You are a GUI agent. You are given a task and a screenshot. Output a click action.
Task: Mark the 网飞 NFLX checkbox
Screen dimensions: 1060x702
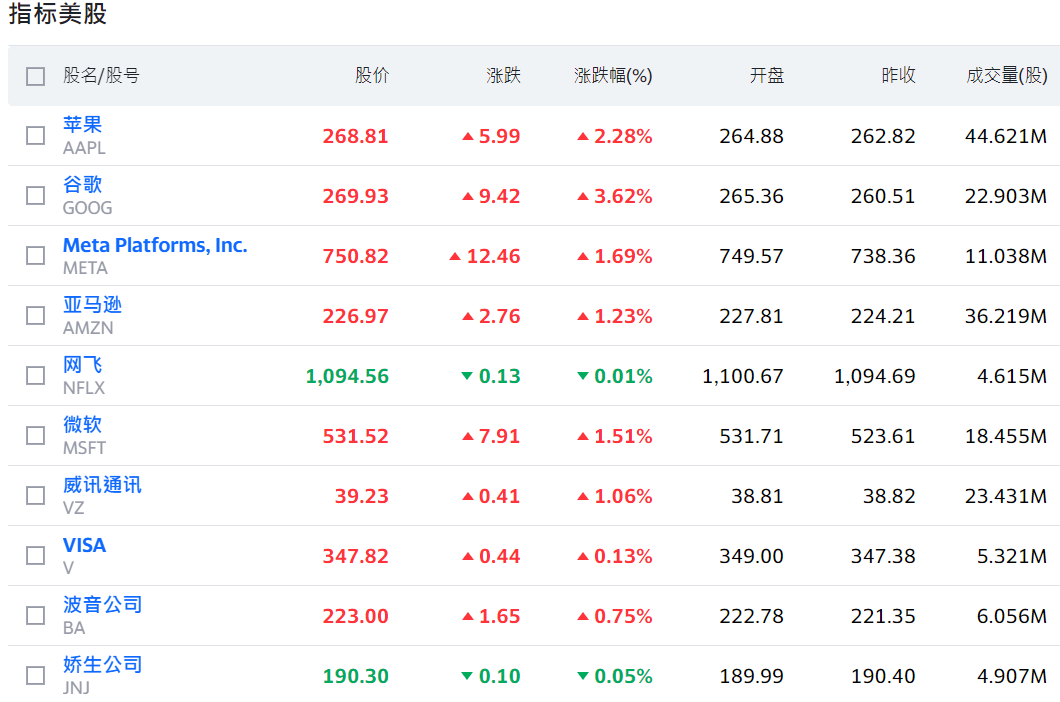[x=36, y=376]
